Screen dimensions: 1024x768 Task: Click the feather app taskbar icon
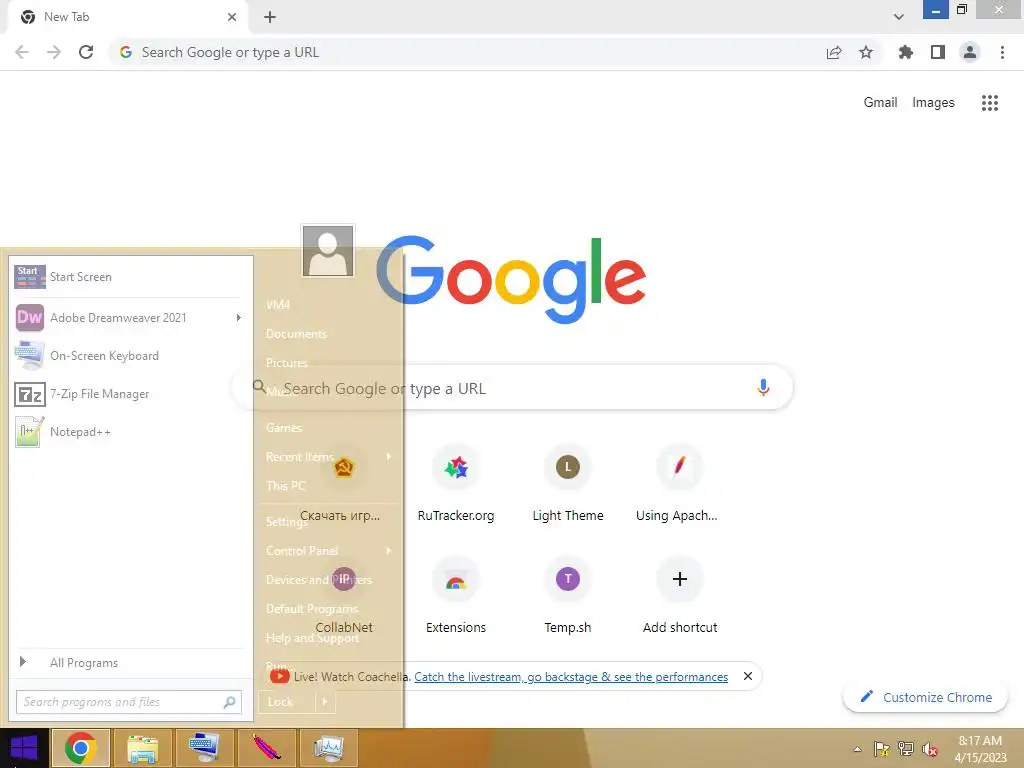coord(266,748)
